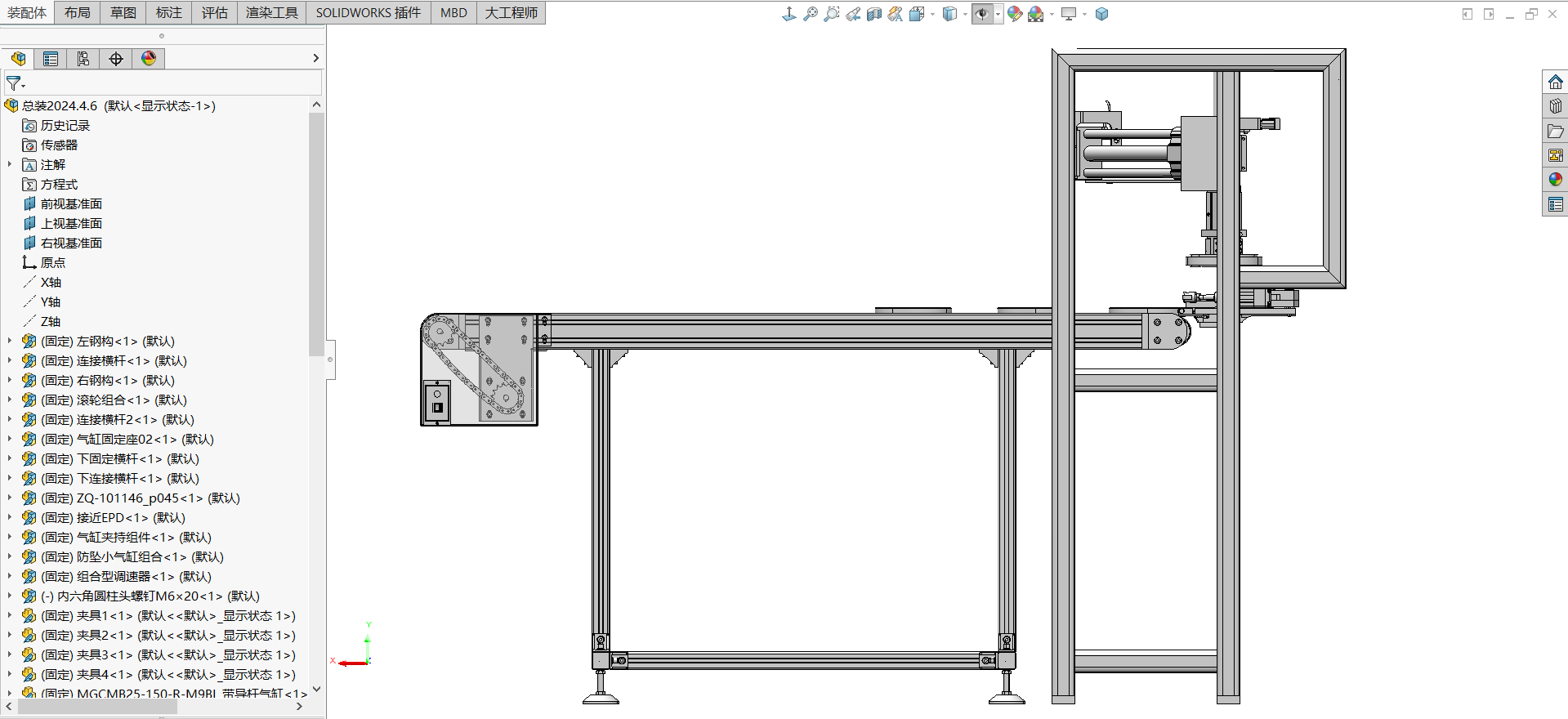The image size is (1568, 719).
Task: Open the Custom Properties task pane icon
Action: (x=1555, y=204)
